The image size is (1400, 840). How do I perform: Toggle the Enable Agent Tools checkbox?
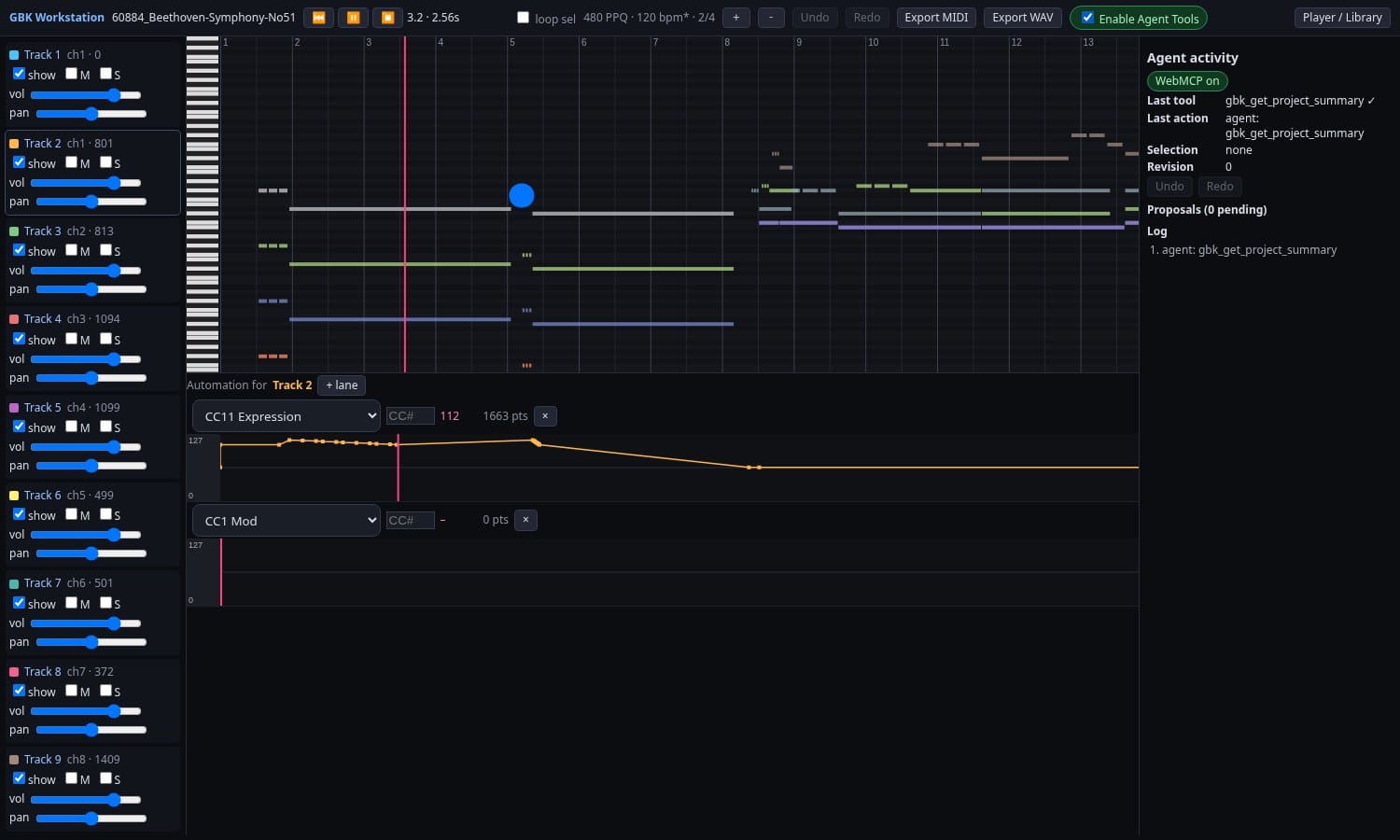click(1087, 18)
